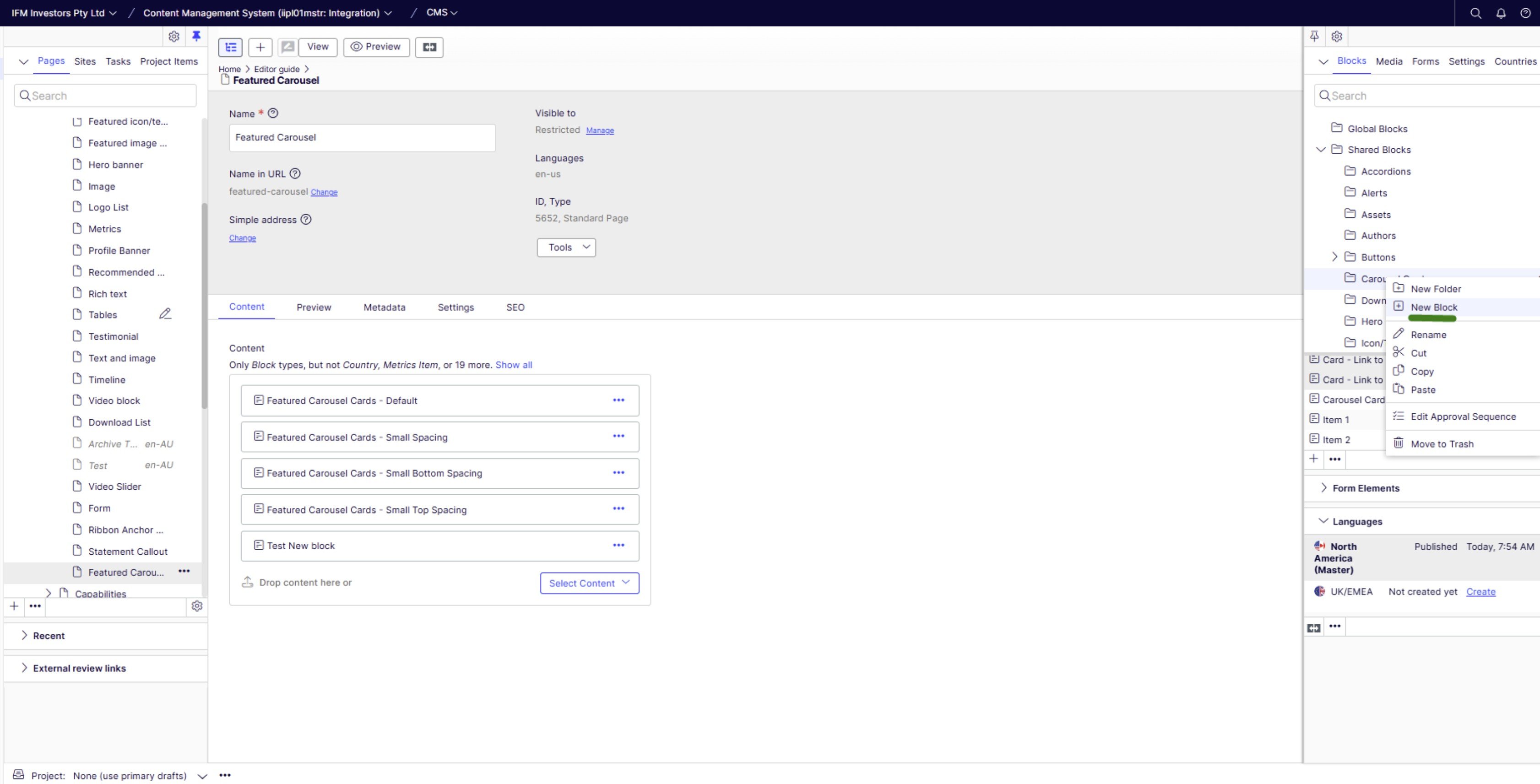The width and height of the screenshot is (1540, 784).
Task: Open left pane settings gear icon at top
Action: tap(174, 37)
